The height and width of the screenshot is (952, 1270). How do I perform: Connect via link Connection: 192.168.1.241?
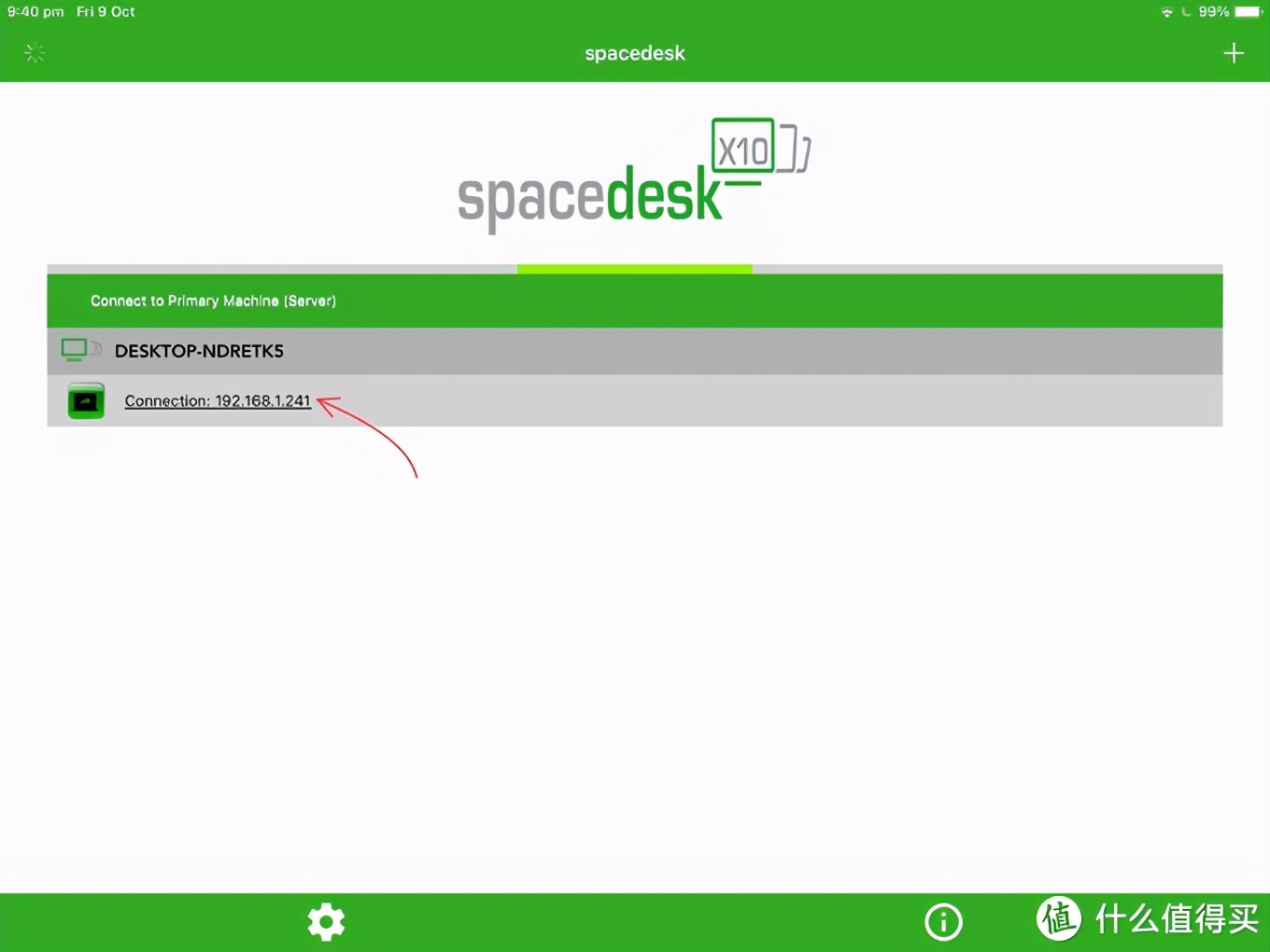click(x=218, y=401)
